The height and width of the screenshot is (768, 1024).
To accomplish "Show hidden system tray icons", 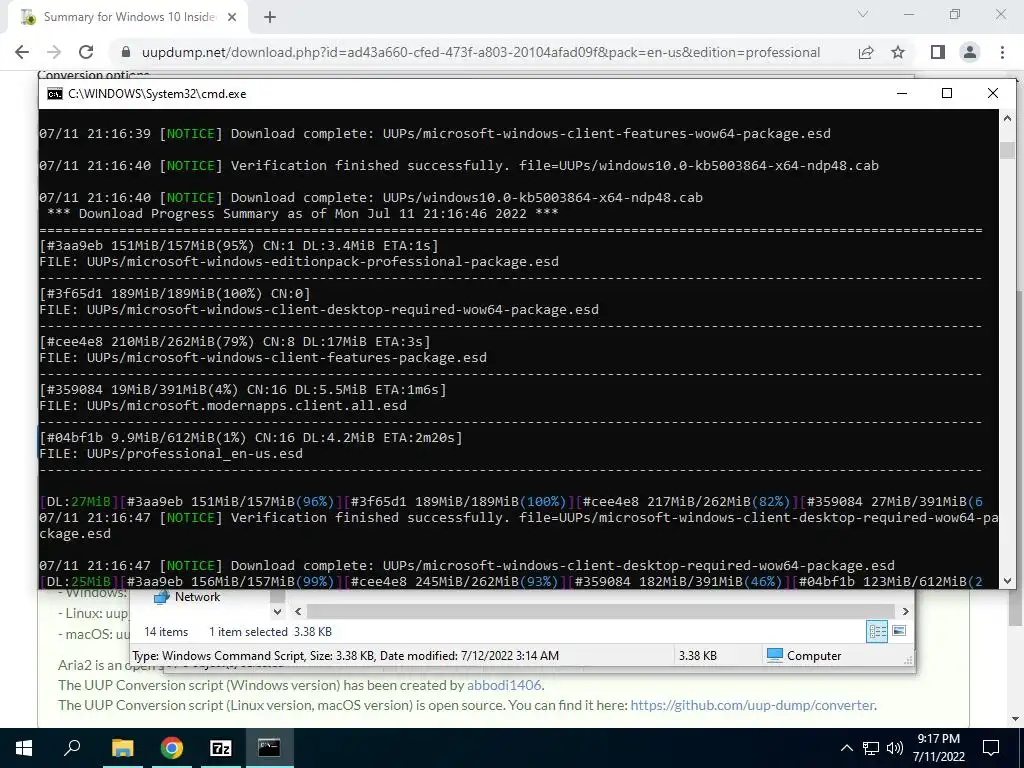I will [846, 748].
